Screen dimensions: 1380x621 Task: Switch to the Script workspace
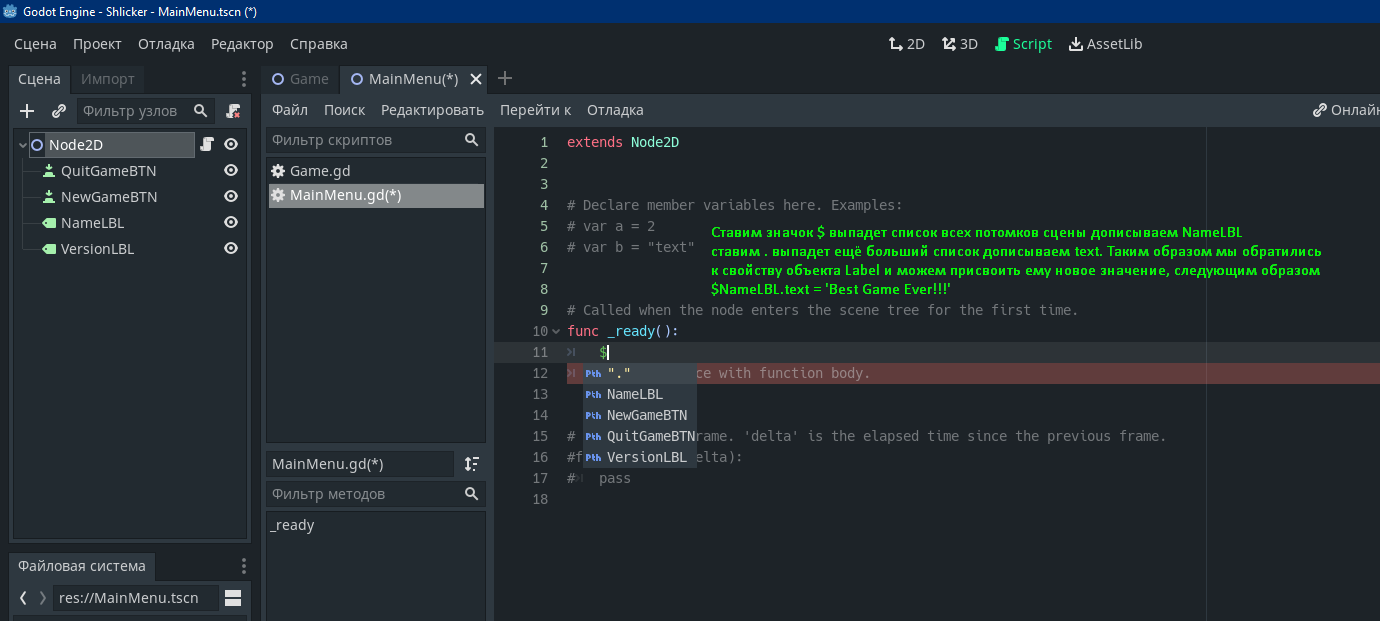(x=1023, y=44)
